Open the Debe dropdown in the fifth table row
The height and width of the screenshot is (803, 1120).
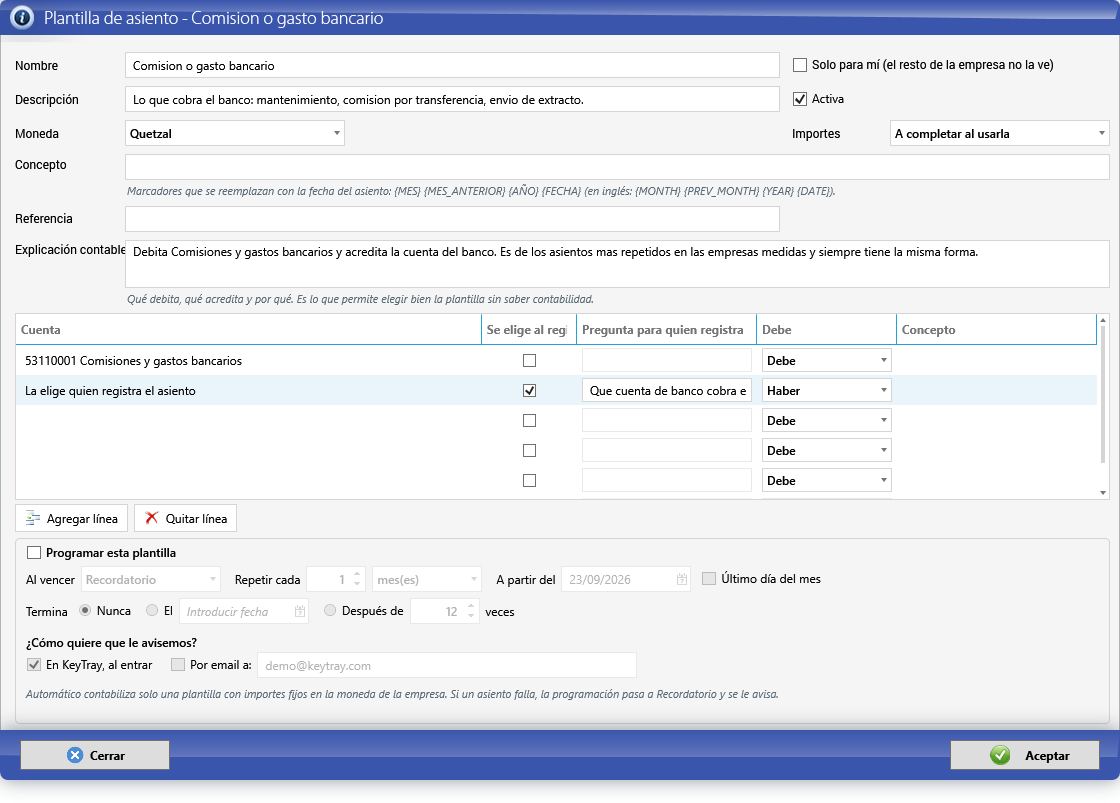click(826, 481)
